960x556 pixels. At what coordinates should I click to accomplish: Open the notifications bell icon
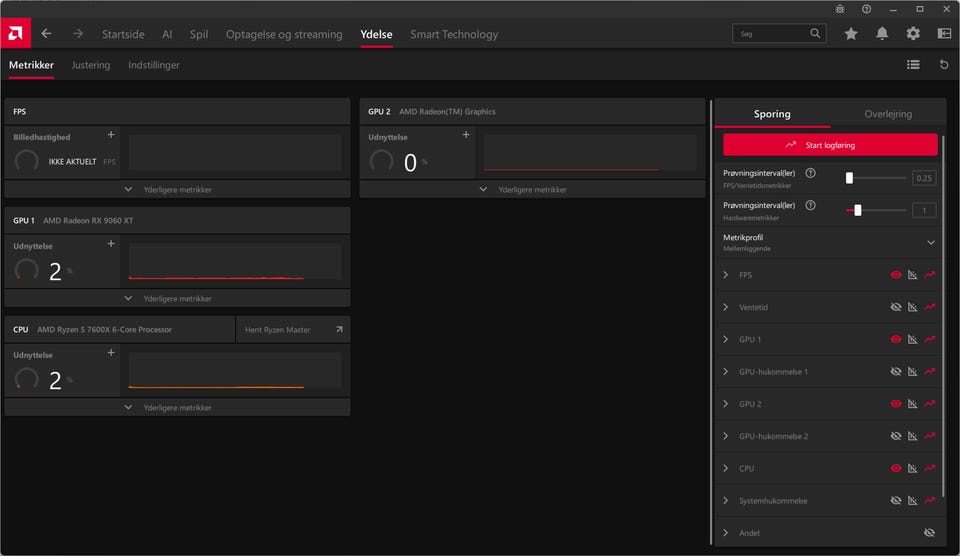(882, 34)
